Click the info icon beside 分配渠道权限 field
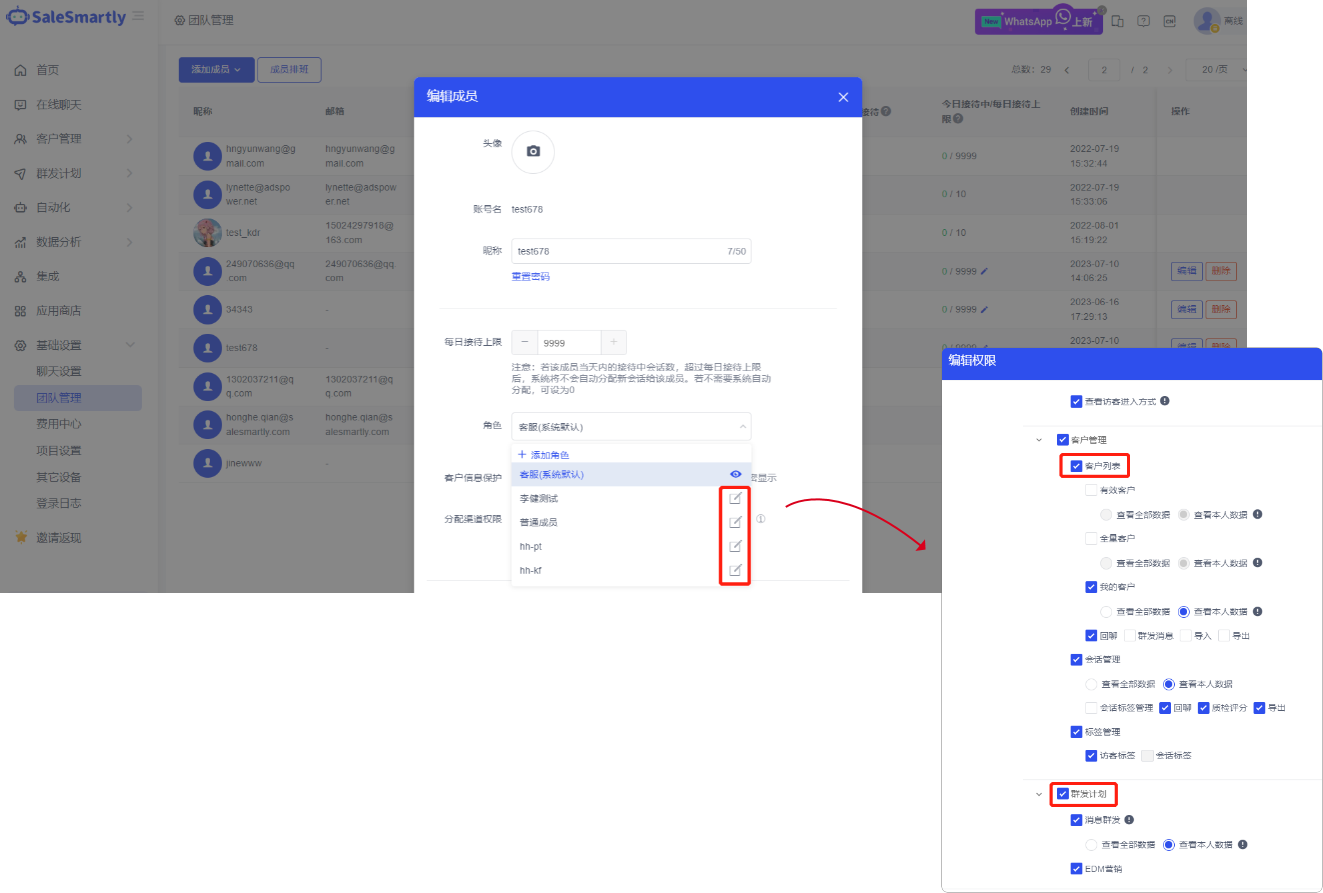 tap(761, 519)
